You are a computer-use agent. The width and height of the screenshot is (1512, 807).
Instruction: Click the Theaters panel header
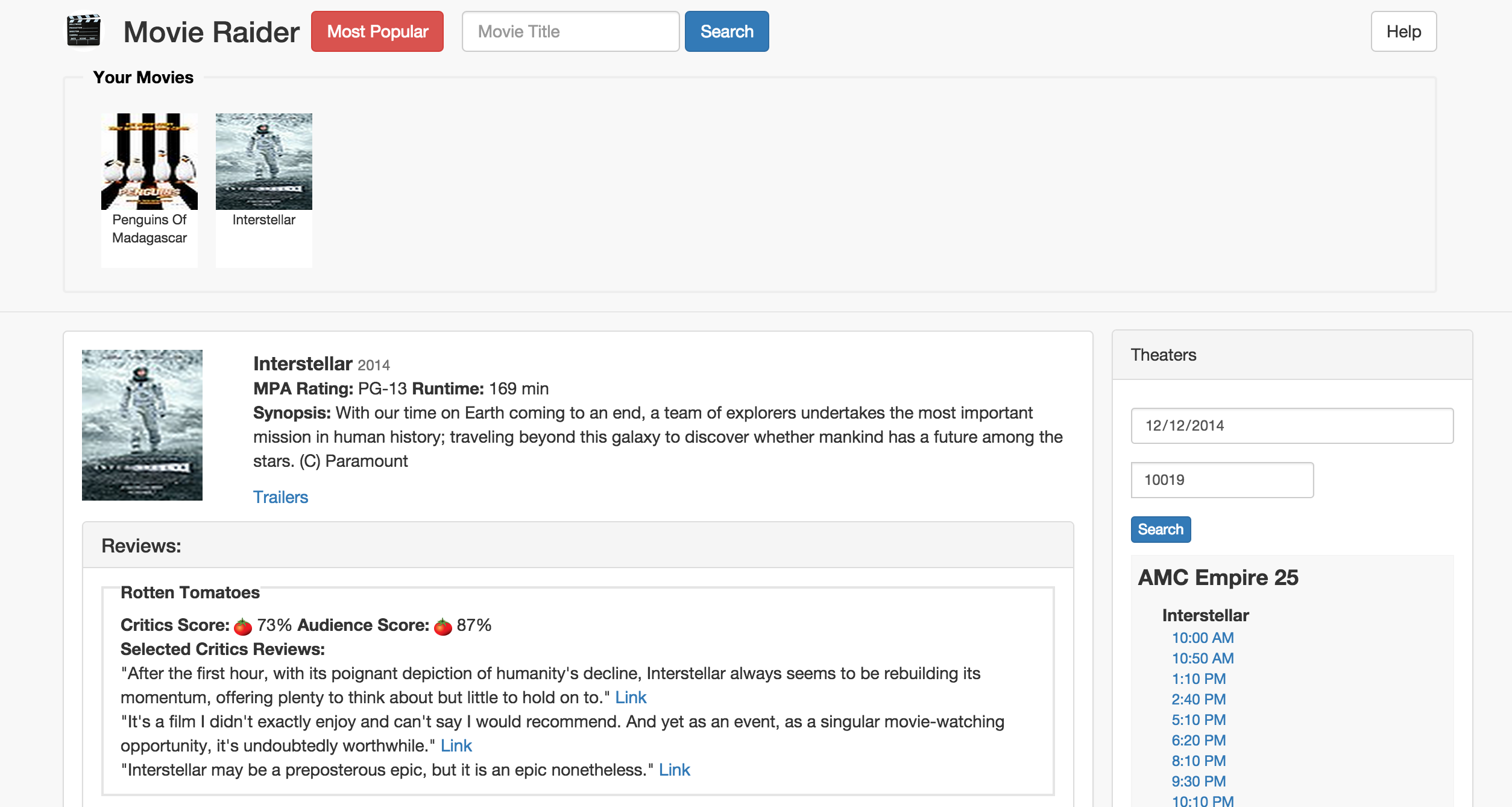click(x=1292, y=355)
